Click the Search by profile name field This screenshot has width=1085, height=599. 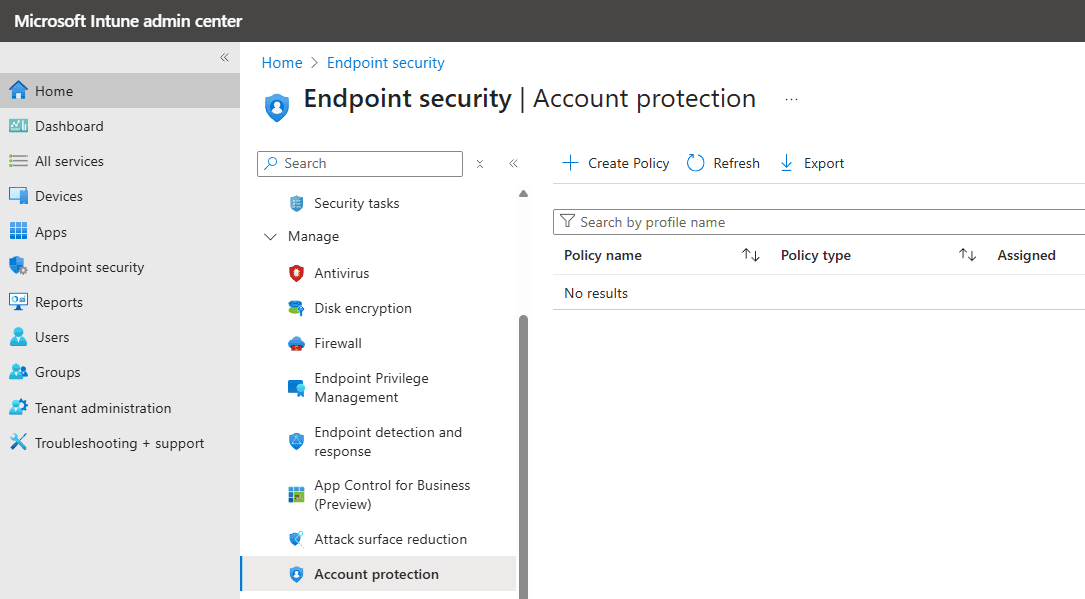tap(819, 222)
